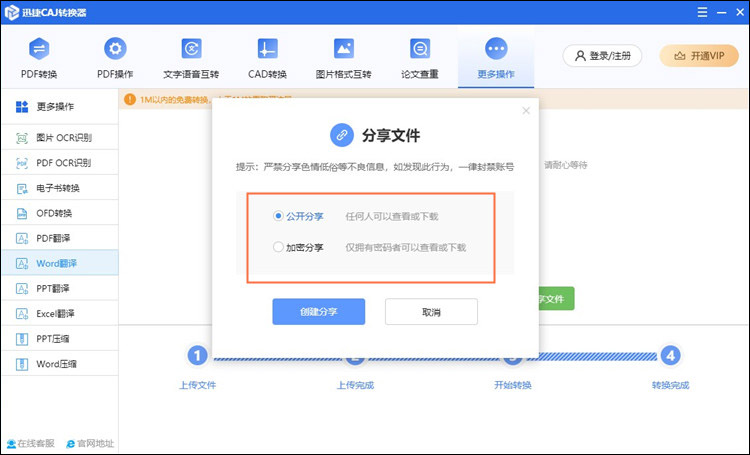Click the green 分享文件 button behind dialog
750x455 pixels.
(x=556, y=299)
